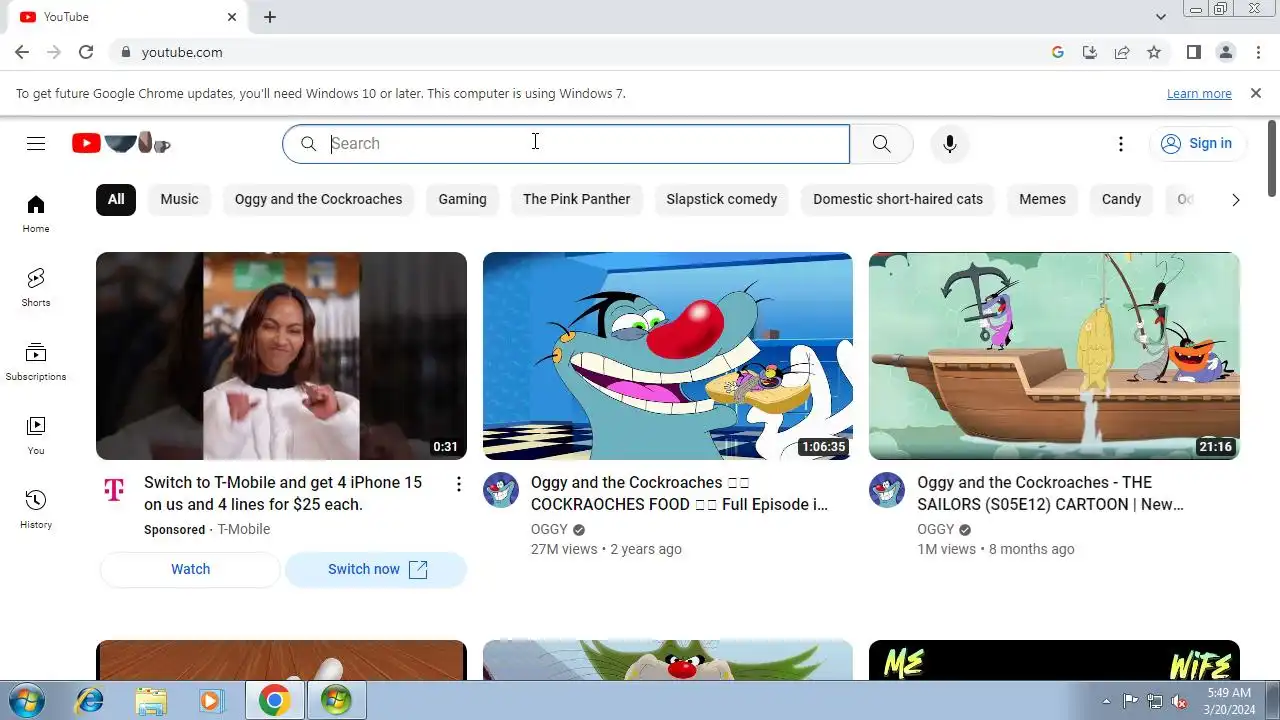Click the YouTube logo
Viewport: 1280px width, 720px height.
(x=121, y=143)
